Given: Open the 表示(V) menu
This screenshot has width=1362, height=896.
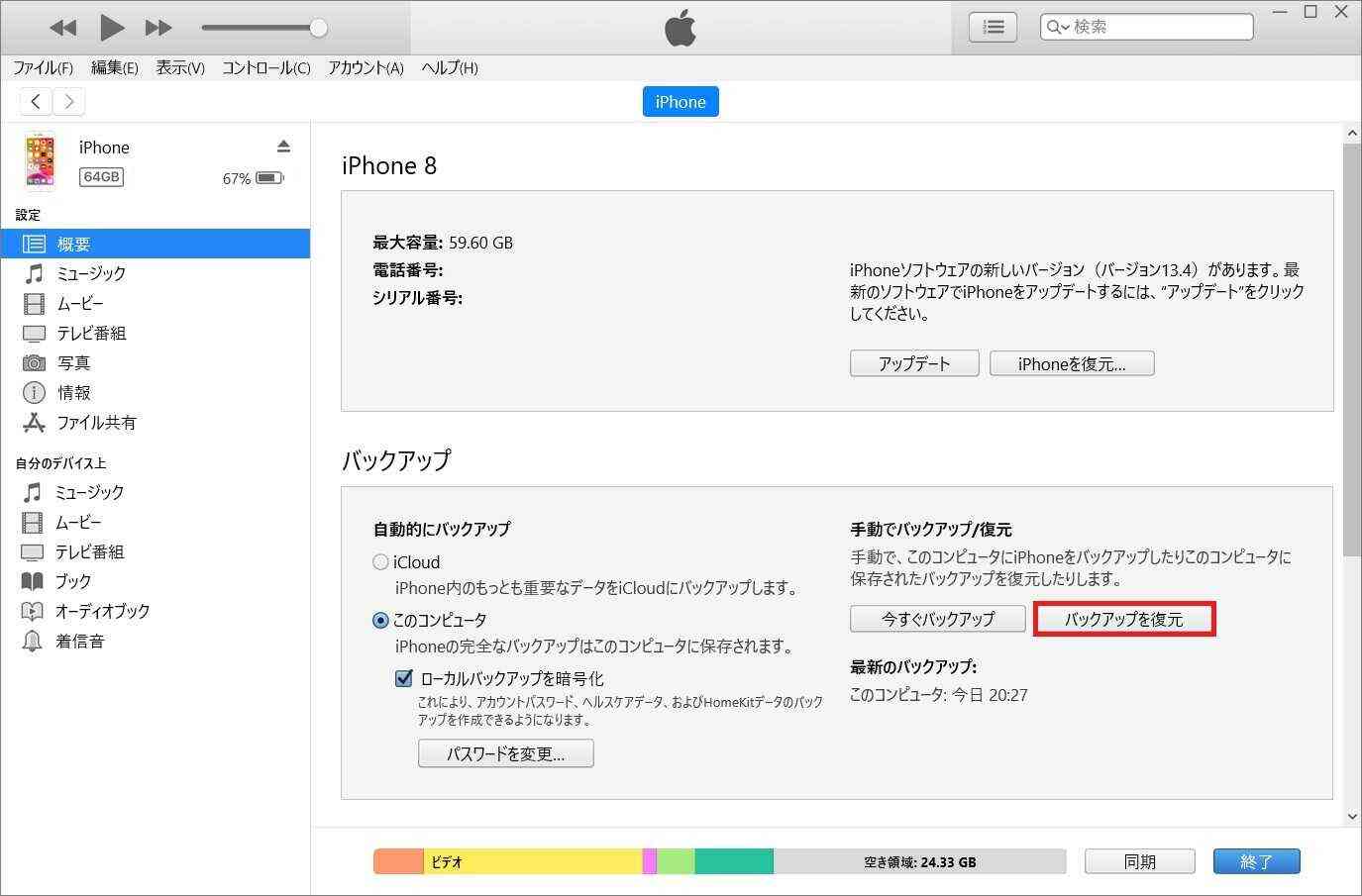Looking at the screenshot, I should [x=180, y=67].
